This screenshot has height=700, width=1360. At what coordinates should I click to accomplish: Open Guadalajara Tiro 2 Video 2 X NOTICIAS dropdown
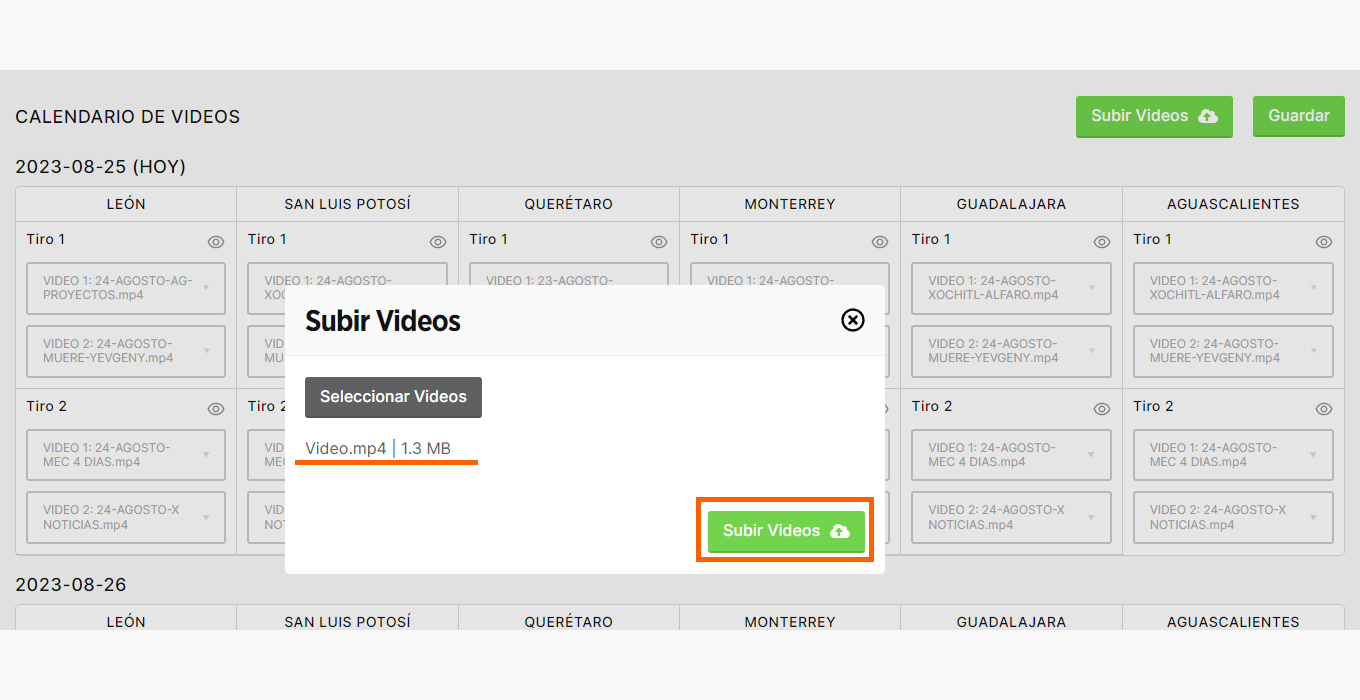1012,517
